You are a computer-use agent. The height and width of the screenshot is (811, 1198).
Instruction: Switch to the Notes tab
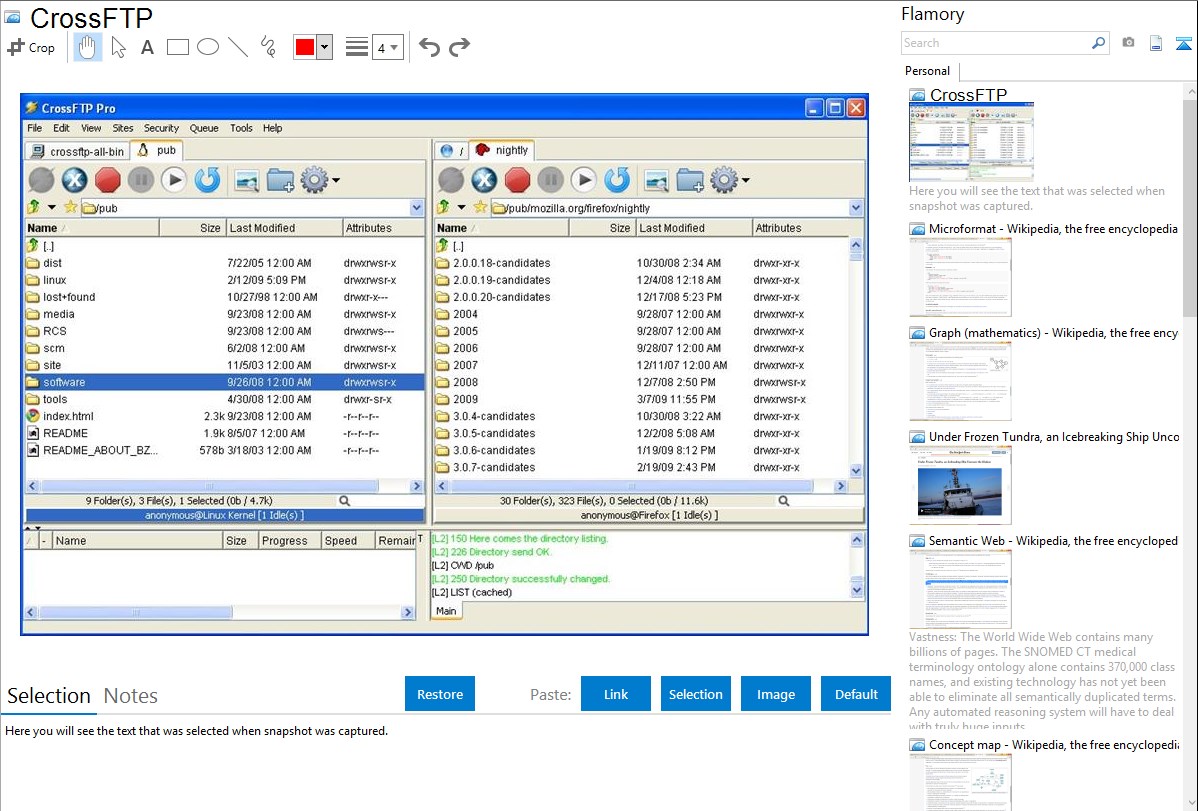click(131, 696)
